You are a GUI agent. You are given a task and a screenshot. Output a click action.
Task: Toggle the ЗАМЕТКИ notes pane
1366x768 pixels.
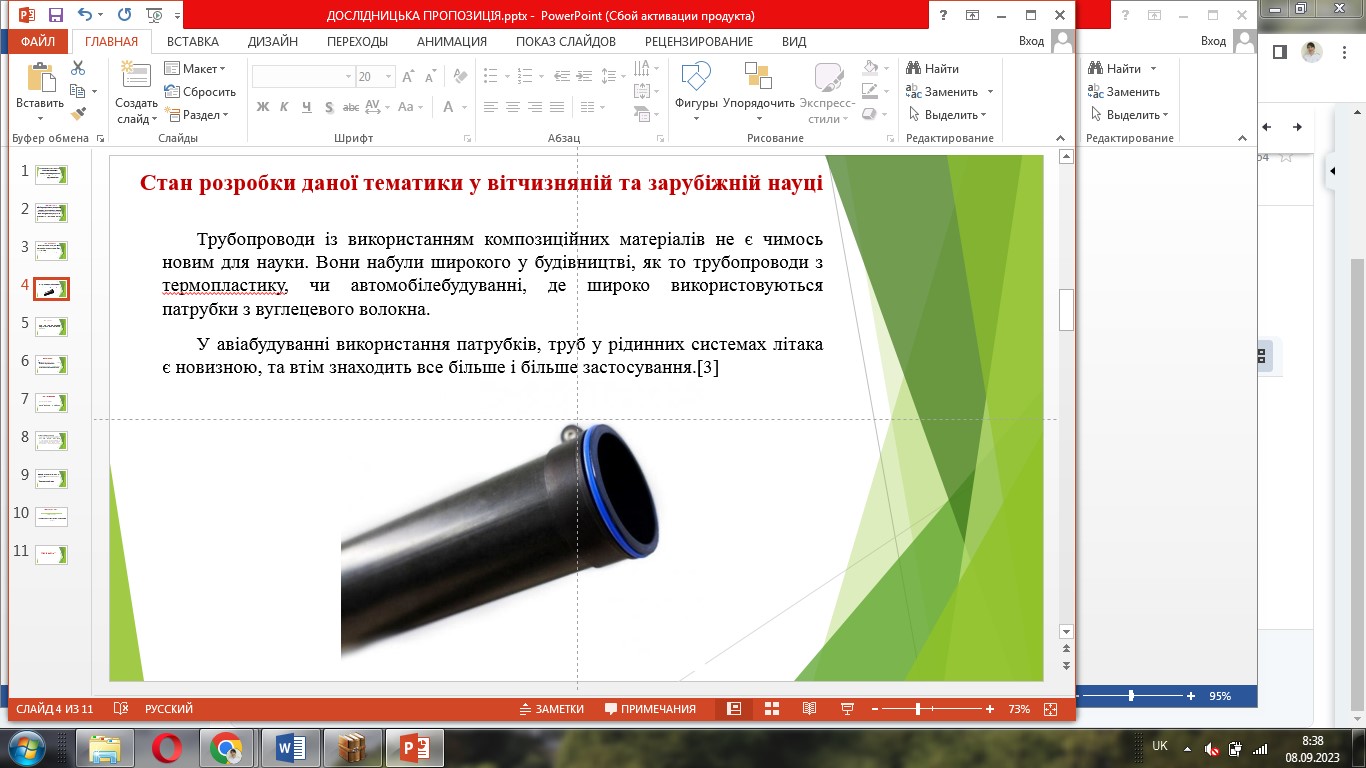coord(552,709)
